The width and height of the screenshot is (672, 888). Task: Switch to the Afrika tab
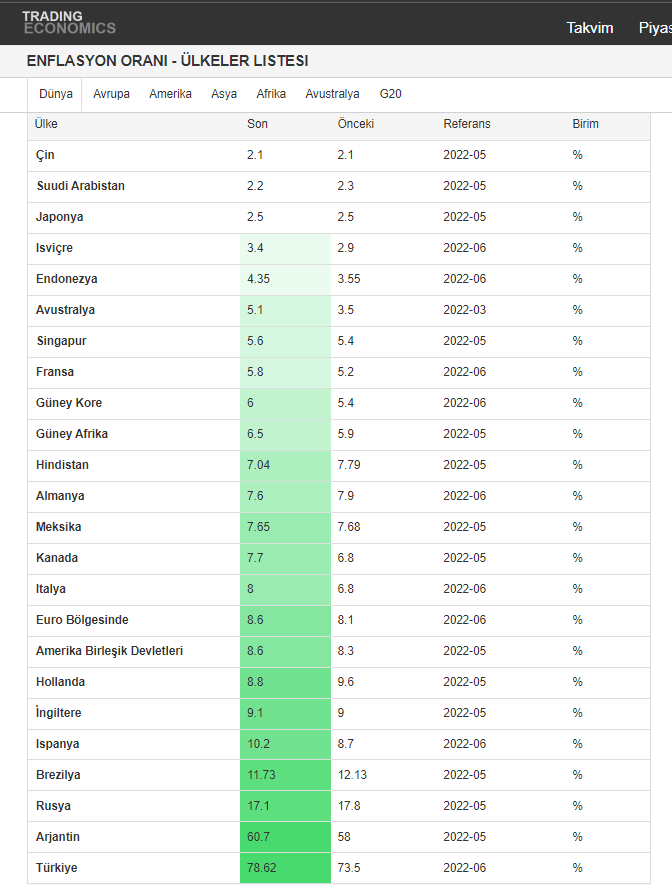tap(271, 94)
